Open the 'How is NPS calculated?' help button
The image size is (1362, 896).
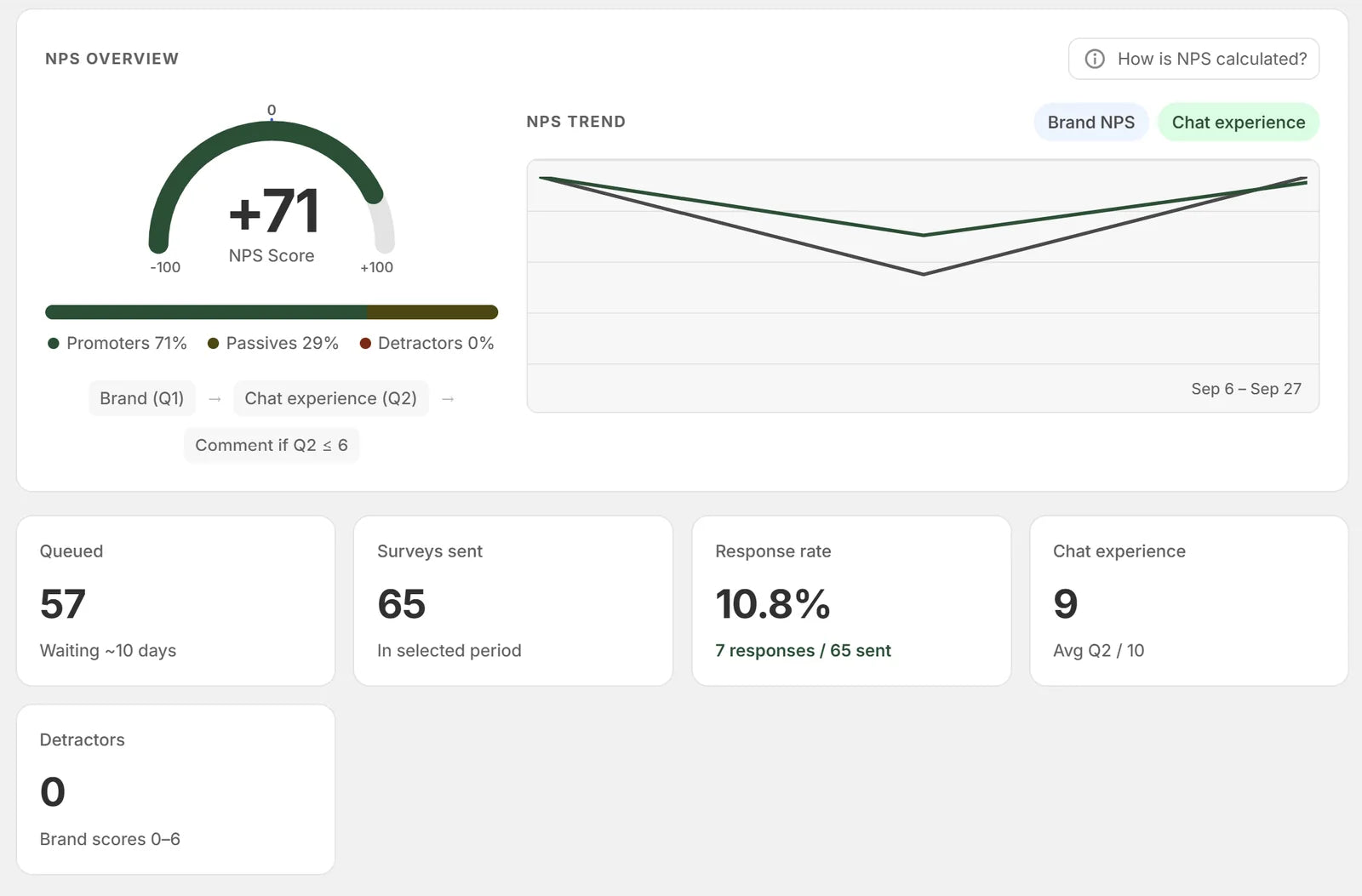[1193, 59]
